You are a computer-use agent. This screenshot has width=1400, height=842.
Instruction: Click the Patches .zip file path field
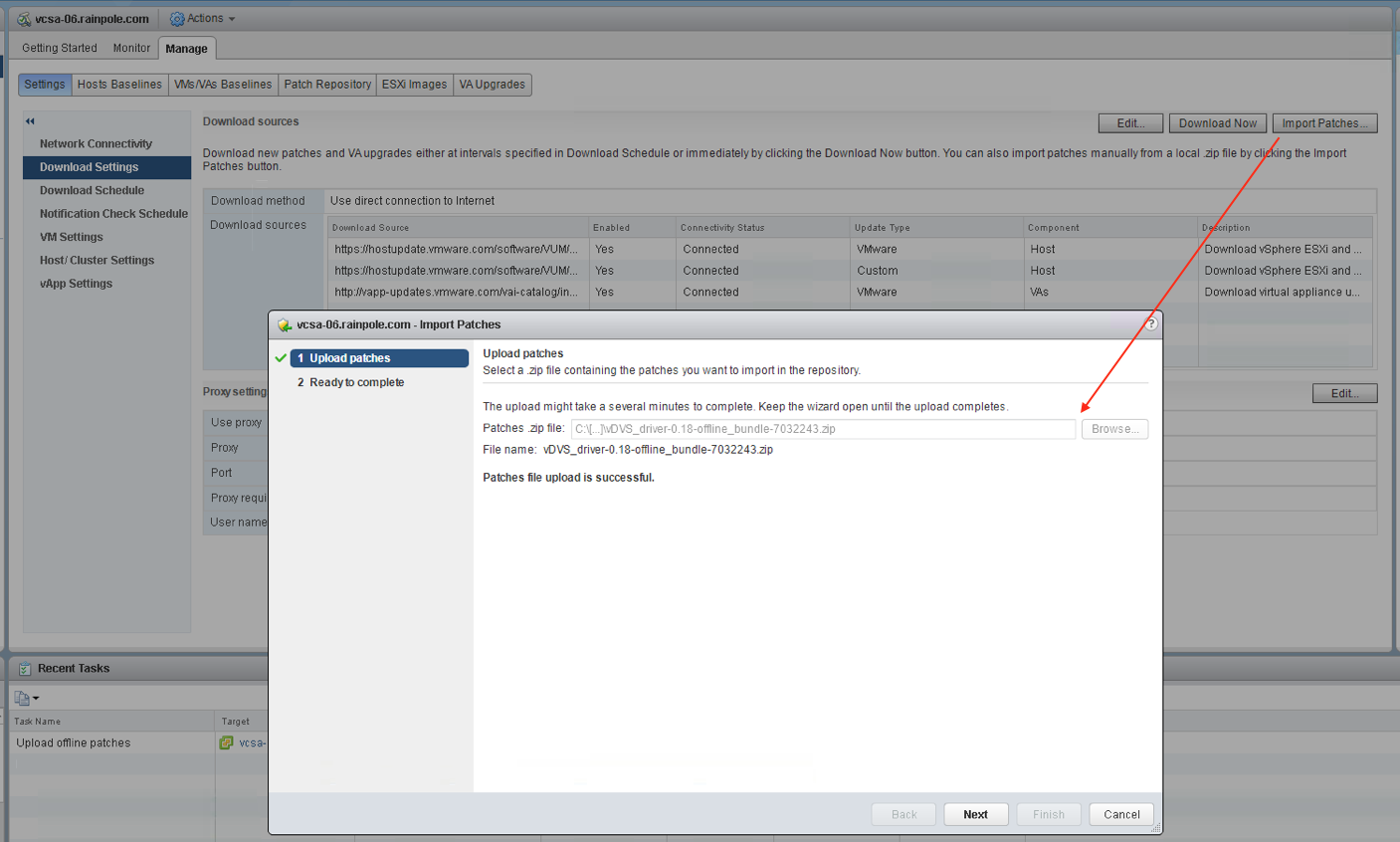(823, 429)
